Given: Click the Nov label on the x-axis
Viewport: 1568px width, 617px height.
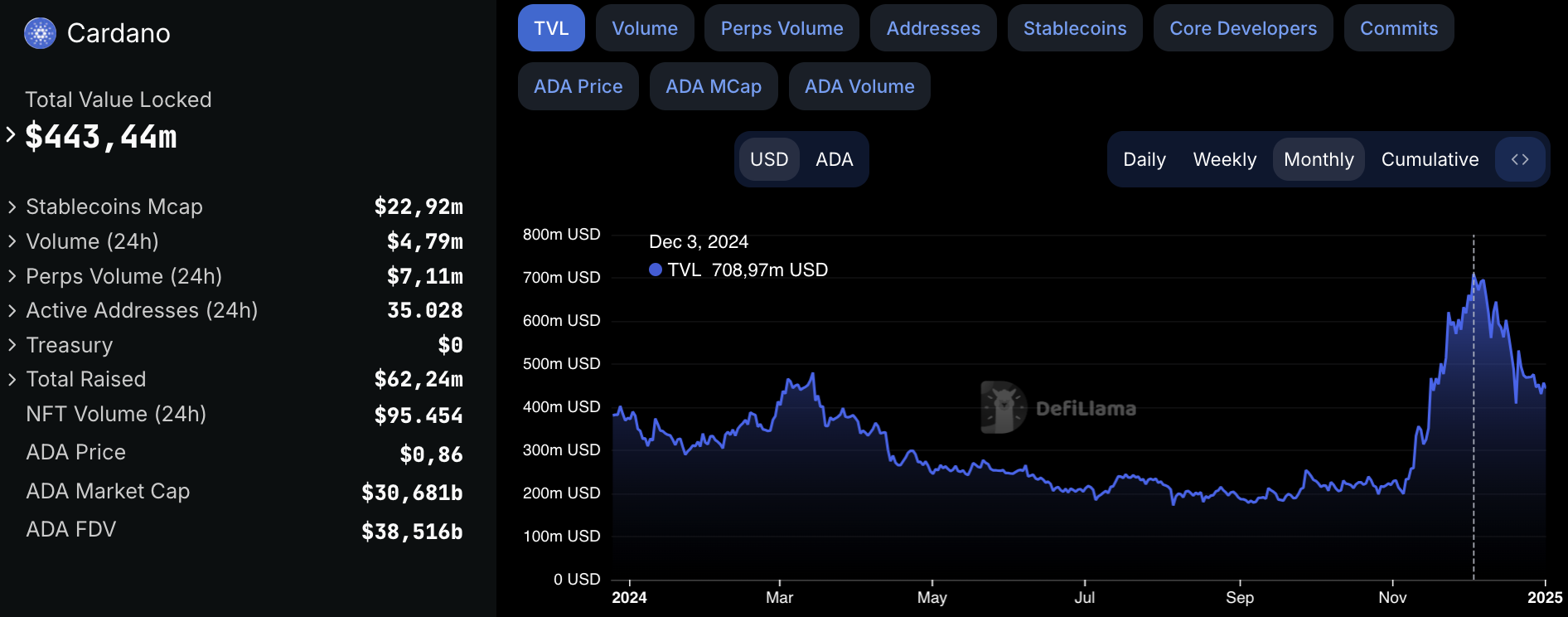Looking at the screenshot, I should (1392, 597).
